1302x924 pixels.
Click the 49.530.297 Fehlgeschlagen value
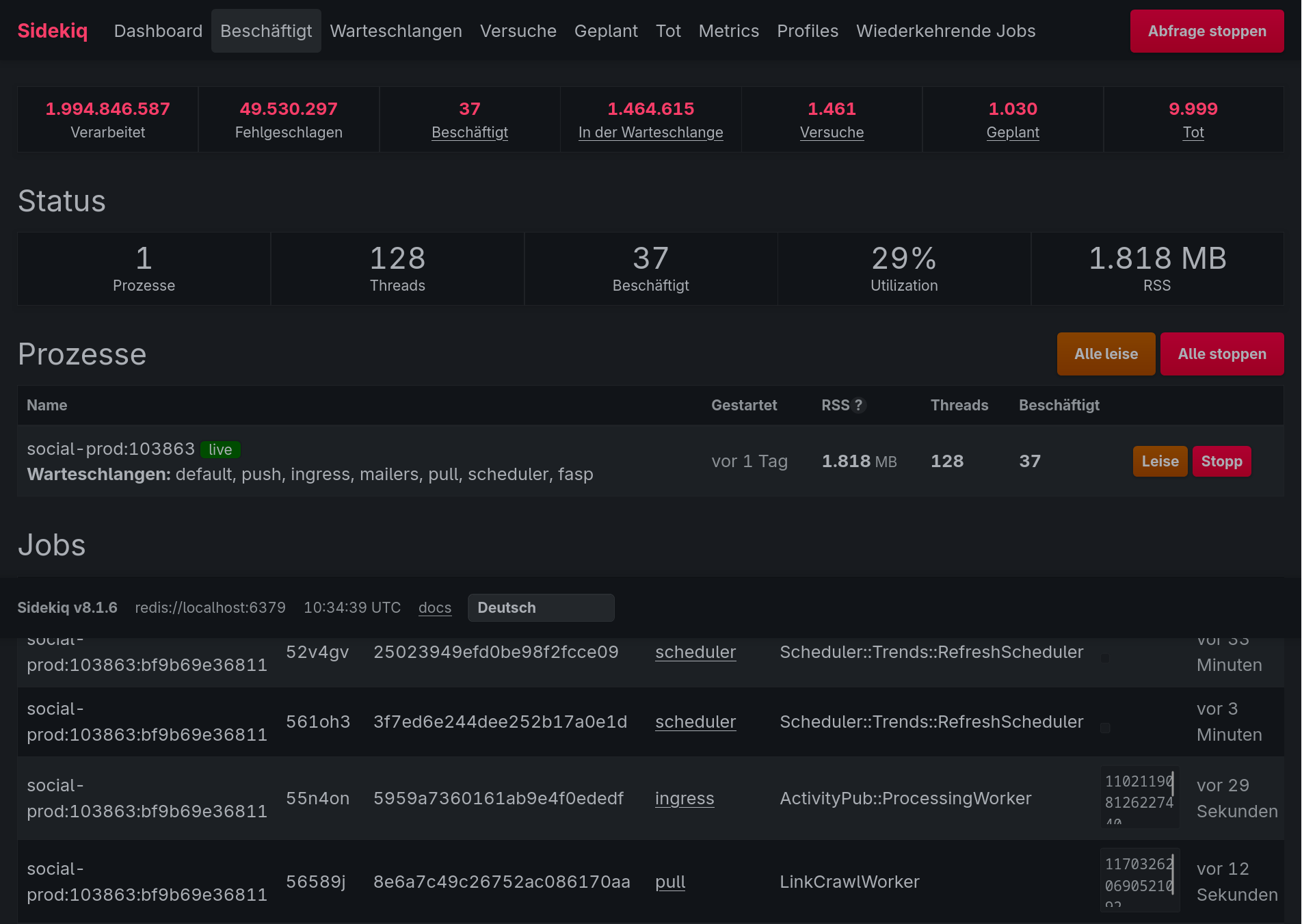tap(289, 109)
